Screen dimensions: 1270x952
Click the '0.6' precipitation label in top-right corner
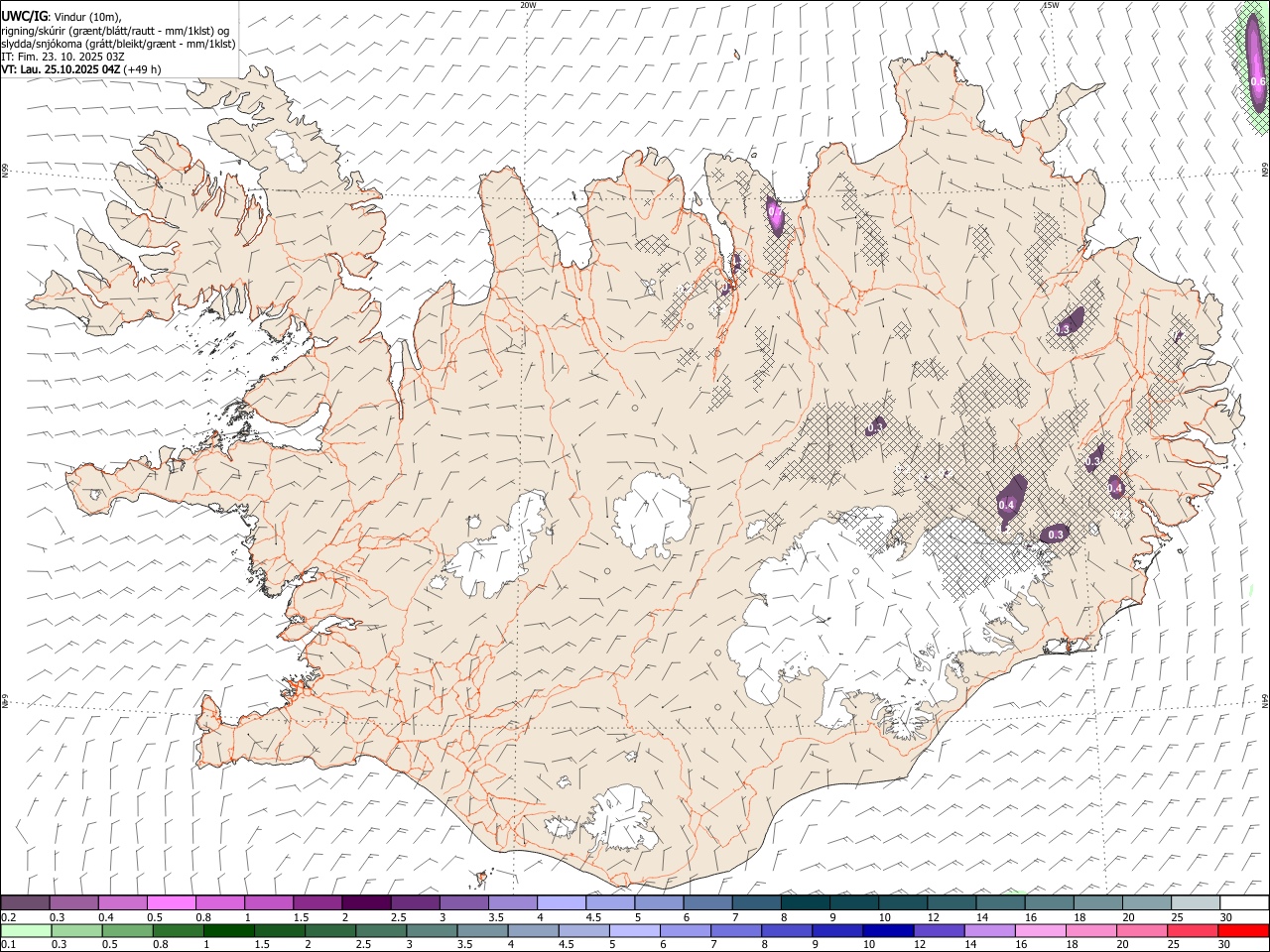click(x=1257, y=81)
